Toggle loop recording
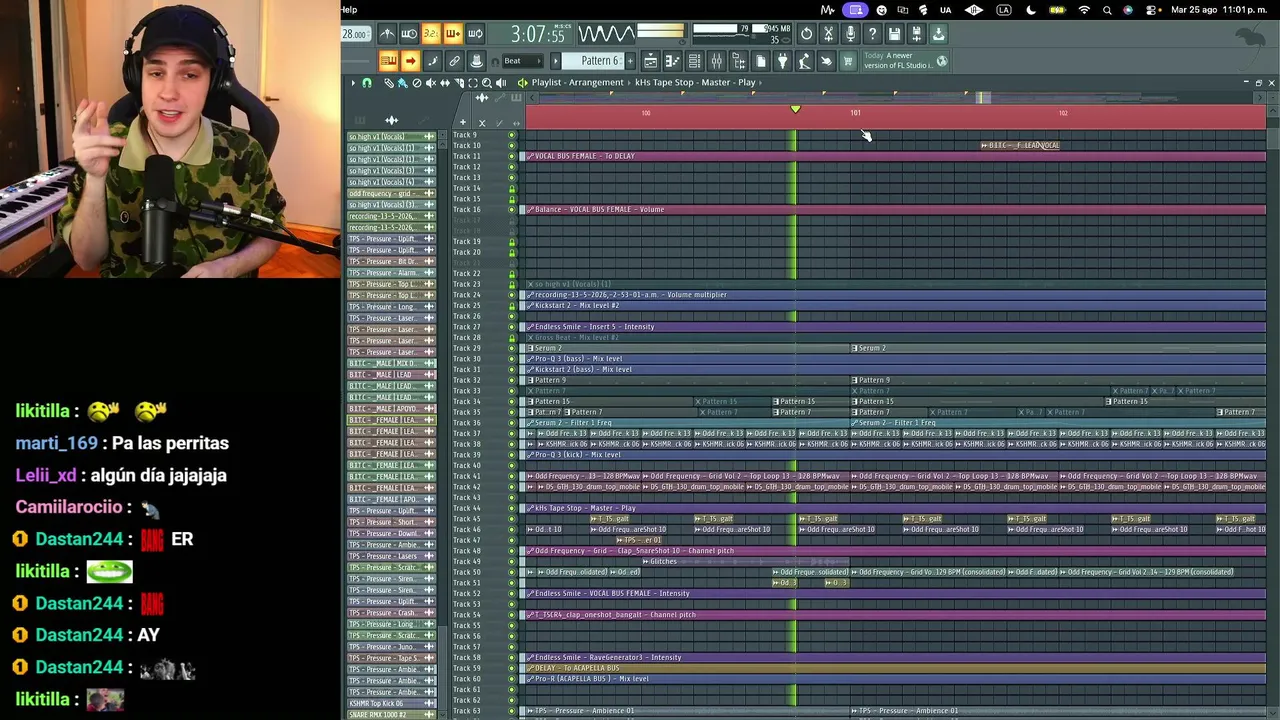 pos(475,34)
